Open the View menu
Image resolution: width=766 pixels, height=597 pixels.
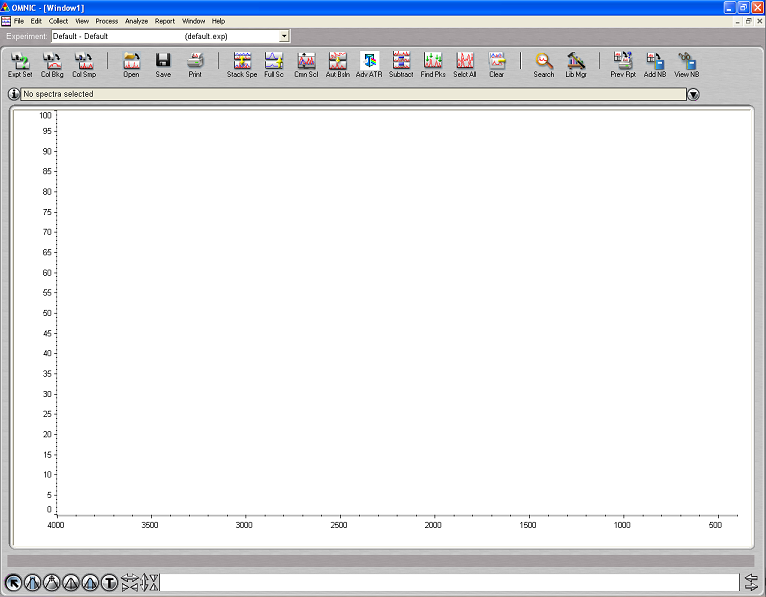click(82, 21)
